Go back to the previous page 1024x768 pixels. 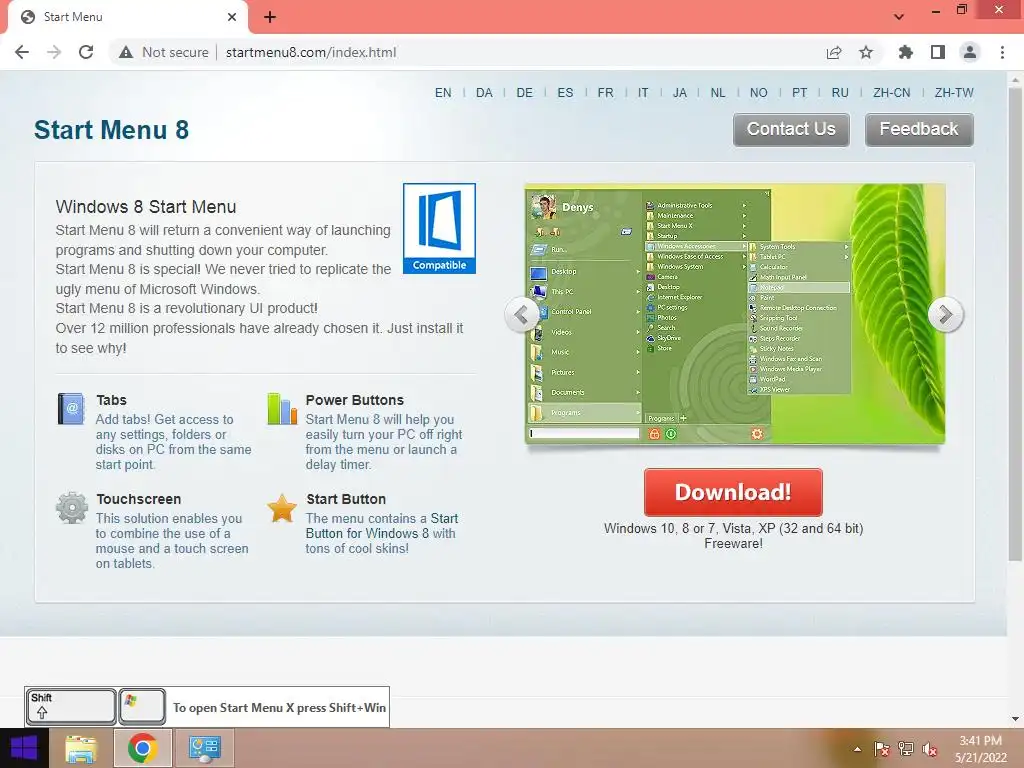click(x=22, y=52)
